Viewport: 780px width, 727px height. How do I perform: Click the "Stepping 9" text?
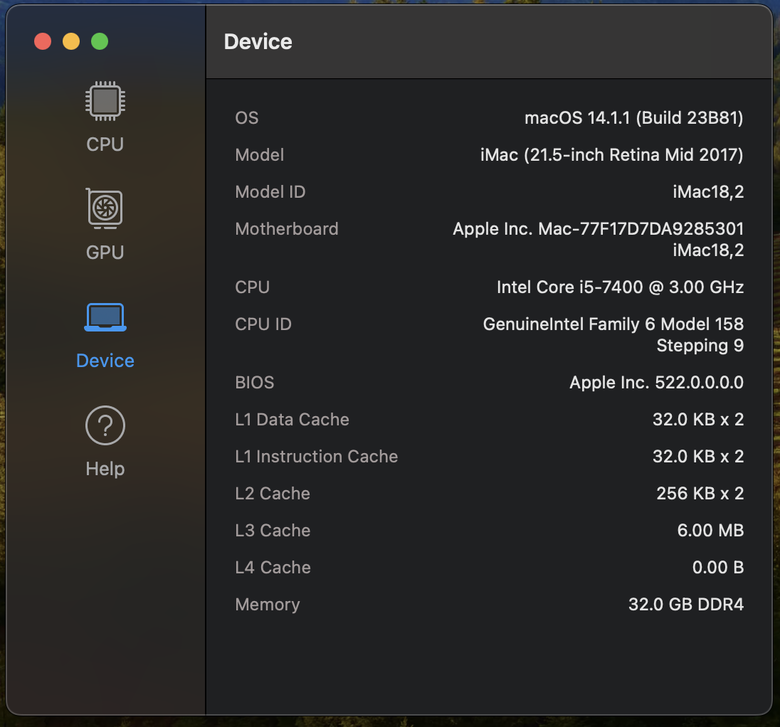point(700,345)
